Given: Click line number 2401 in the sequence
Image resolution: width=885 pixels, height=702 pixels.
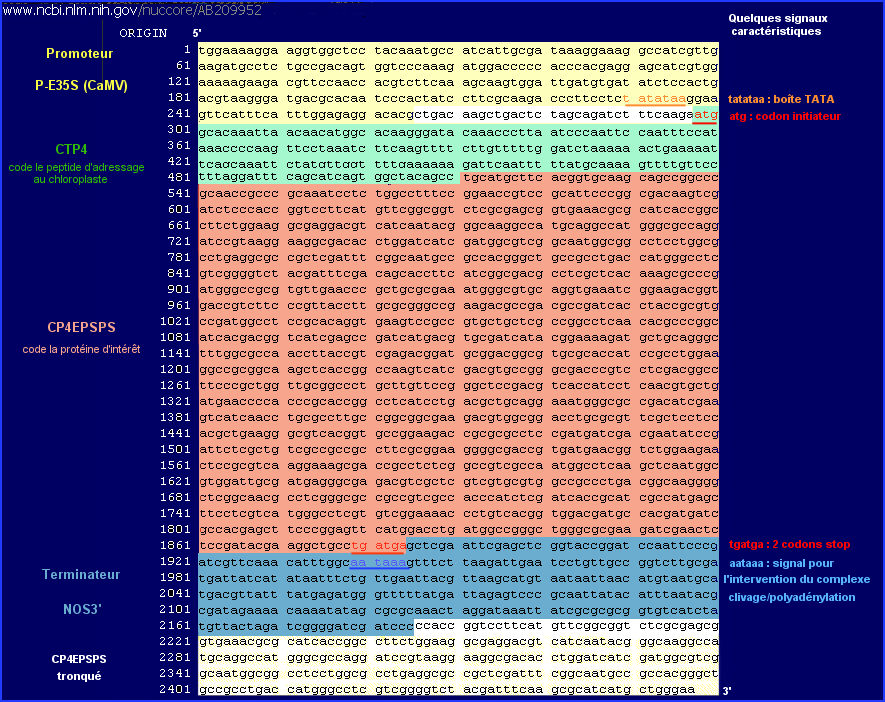Looking at the screenshot, I should click(175, 689).
